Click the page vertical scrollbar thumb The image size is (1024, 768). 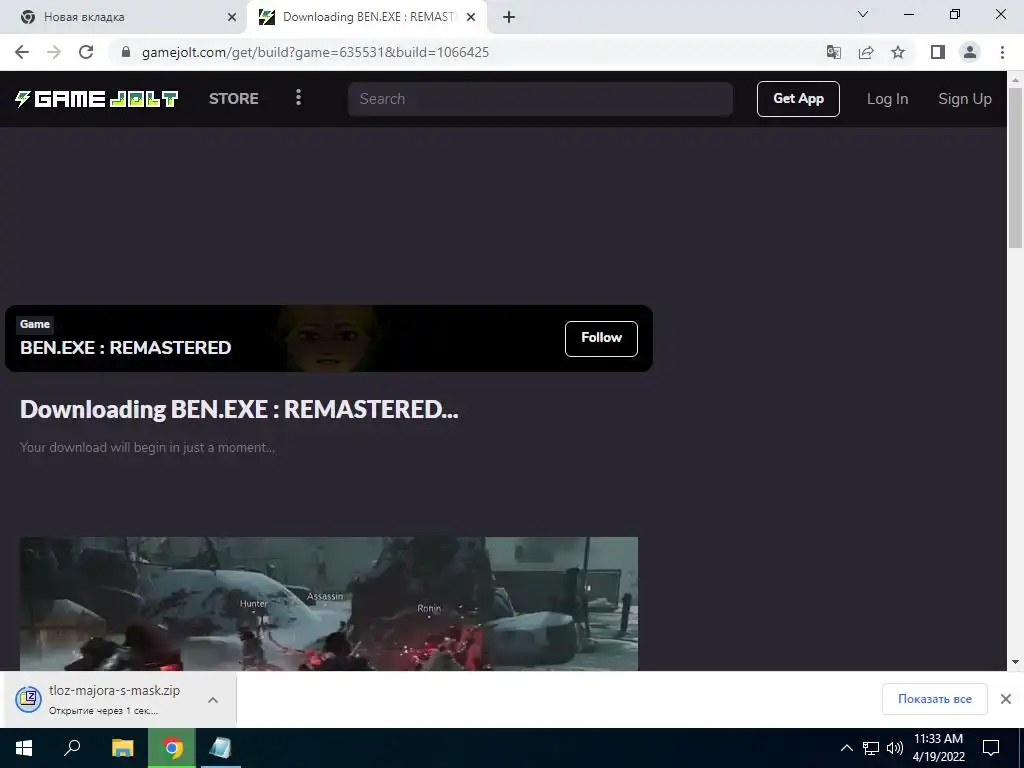[1015, 168]
